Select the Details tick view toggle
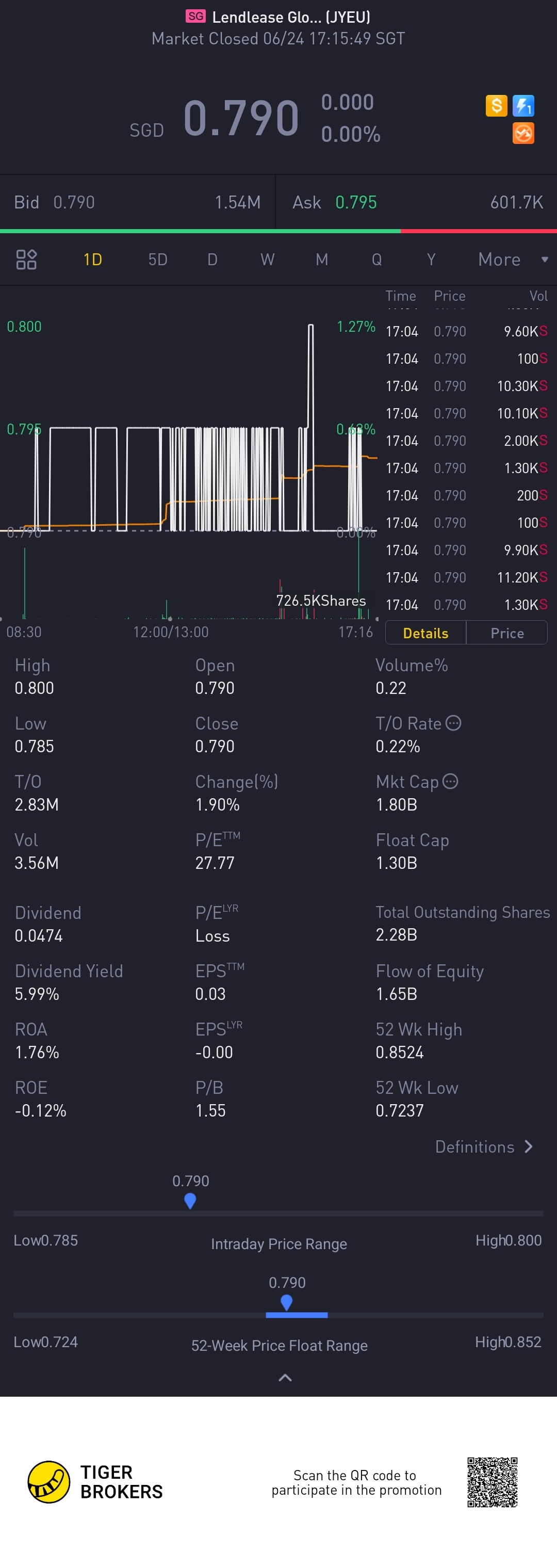This screenshot has height=1568, width=557. pyautogui.click(x=425, y=633)
